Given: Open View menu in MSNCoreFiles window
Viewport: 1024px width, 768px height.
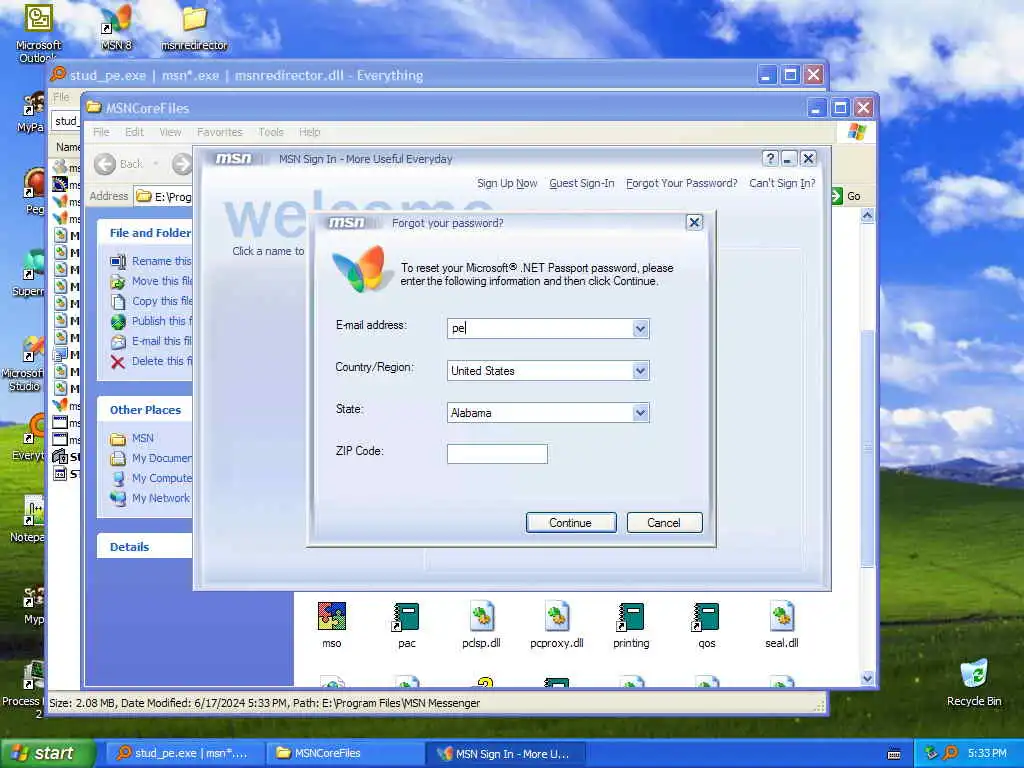Looking at the screenshot, I should point(170,132).
